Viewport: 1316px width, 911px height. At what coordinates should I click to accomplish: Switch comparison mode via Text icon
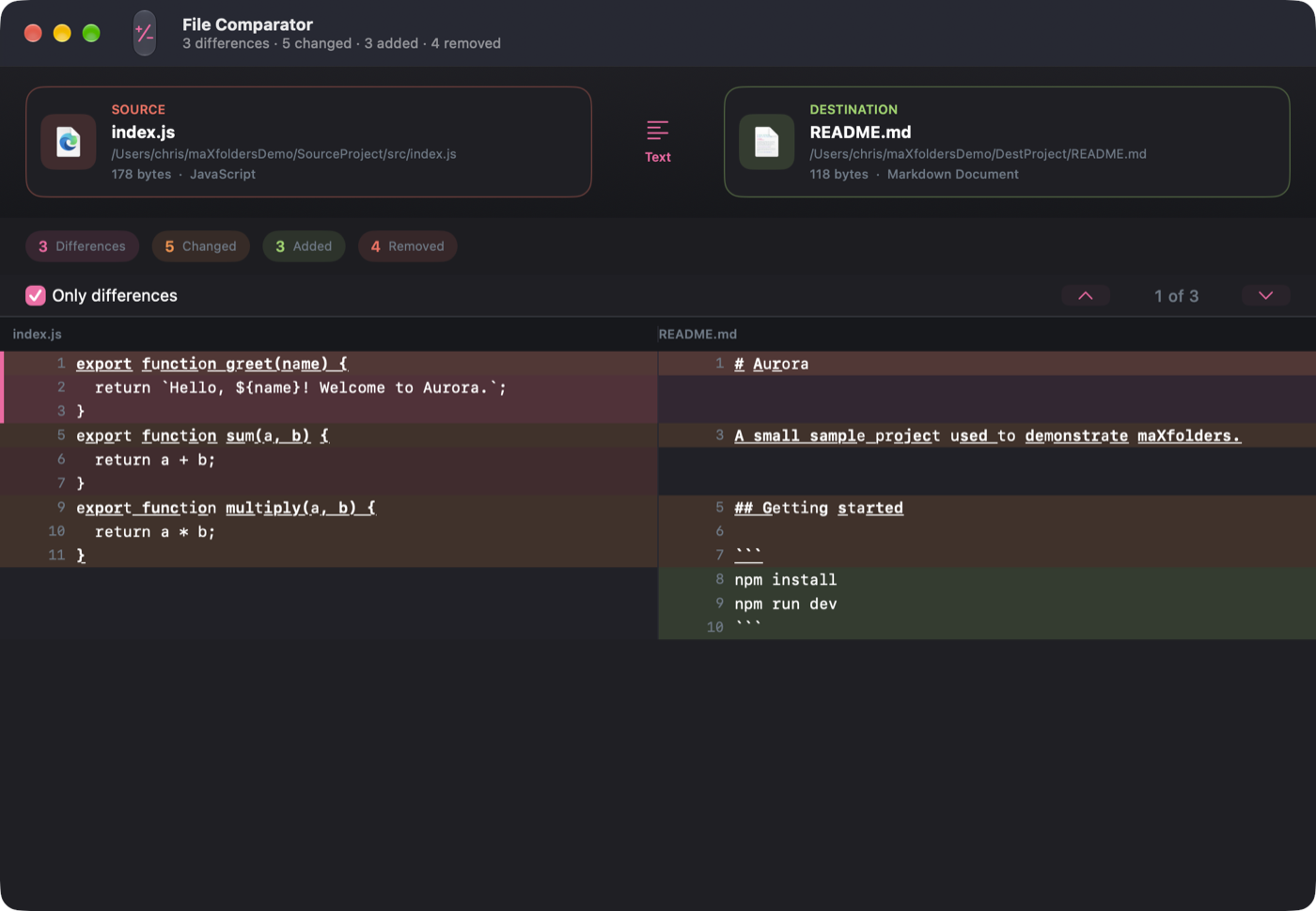tap(658, 141)
